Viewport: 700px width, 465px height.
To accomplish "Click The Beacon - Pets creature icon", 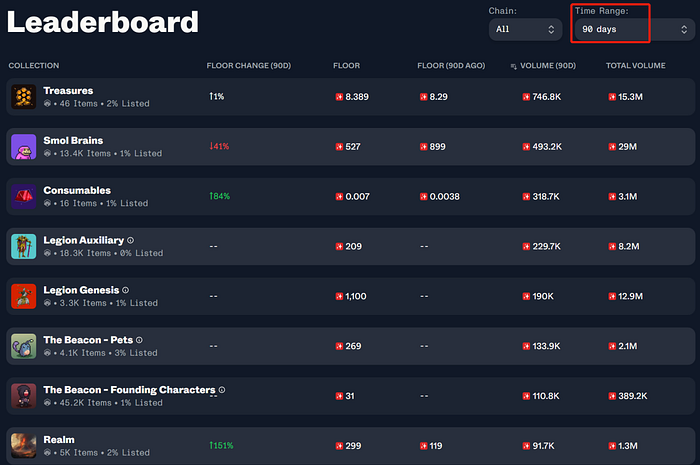I will [x=24, y=346].
